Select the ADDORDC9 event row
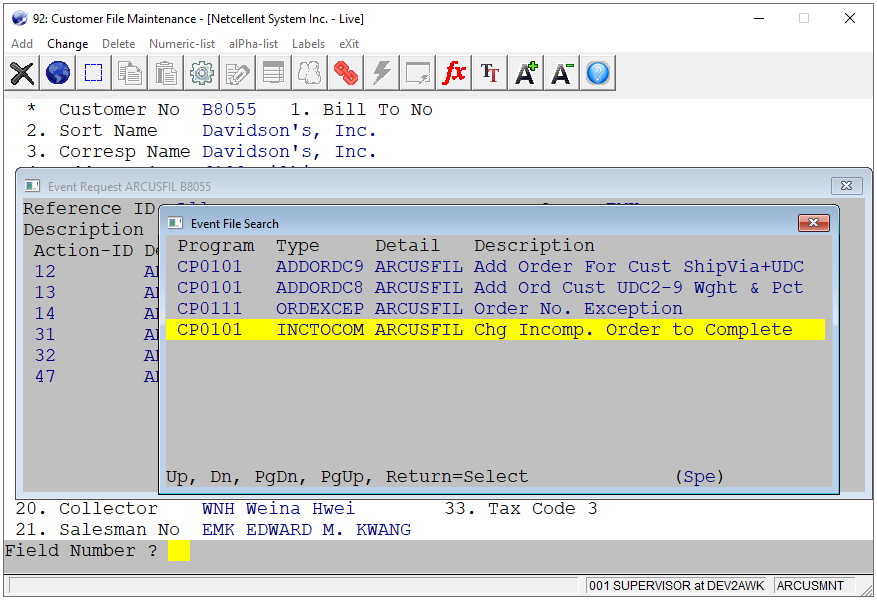The width and height of the screenshot is (877, 600). pos(495,267)
